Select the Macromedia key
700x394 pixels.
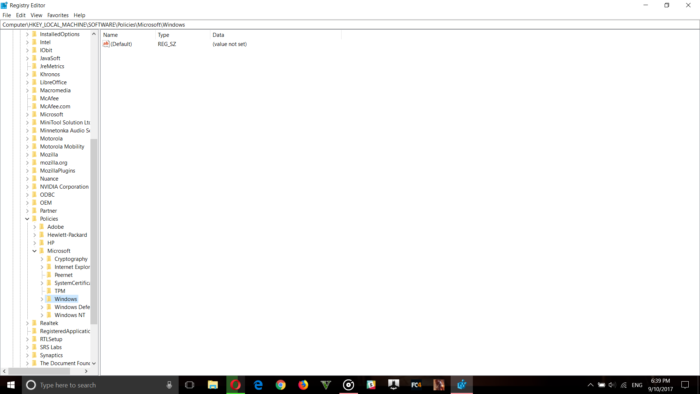click(55, 90)
